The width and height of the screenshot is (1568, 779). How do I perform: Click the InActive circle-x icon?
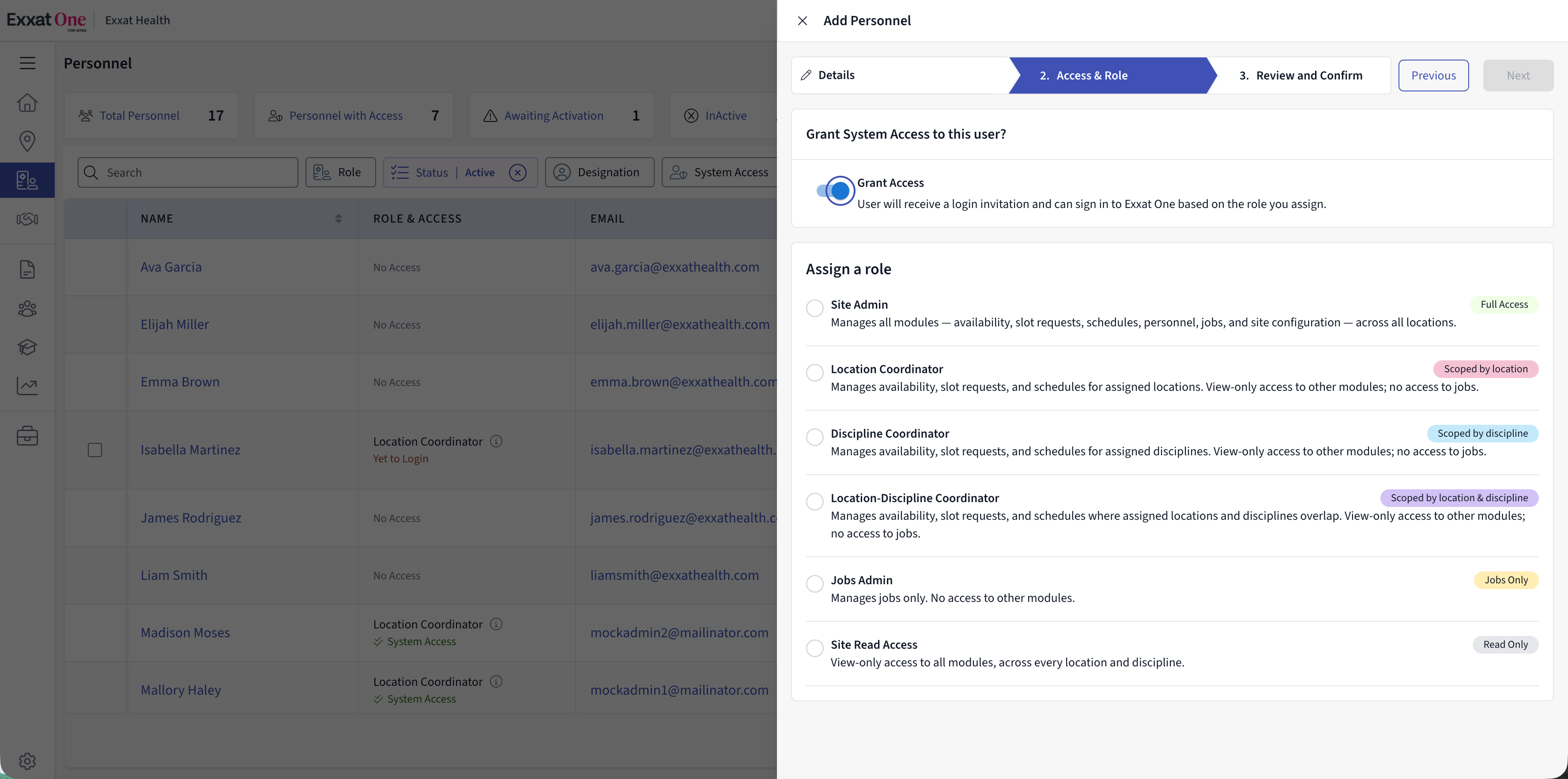pos(691,116)
